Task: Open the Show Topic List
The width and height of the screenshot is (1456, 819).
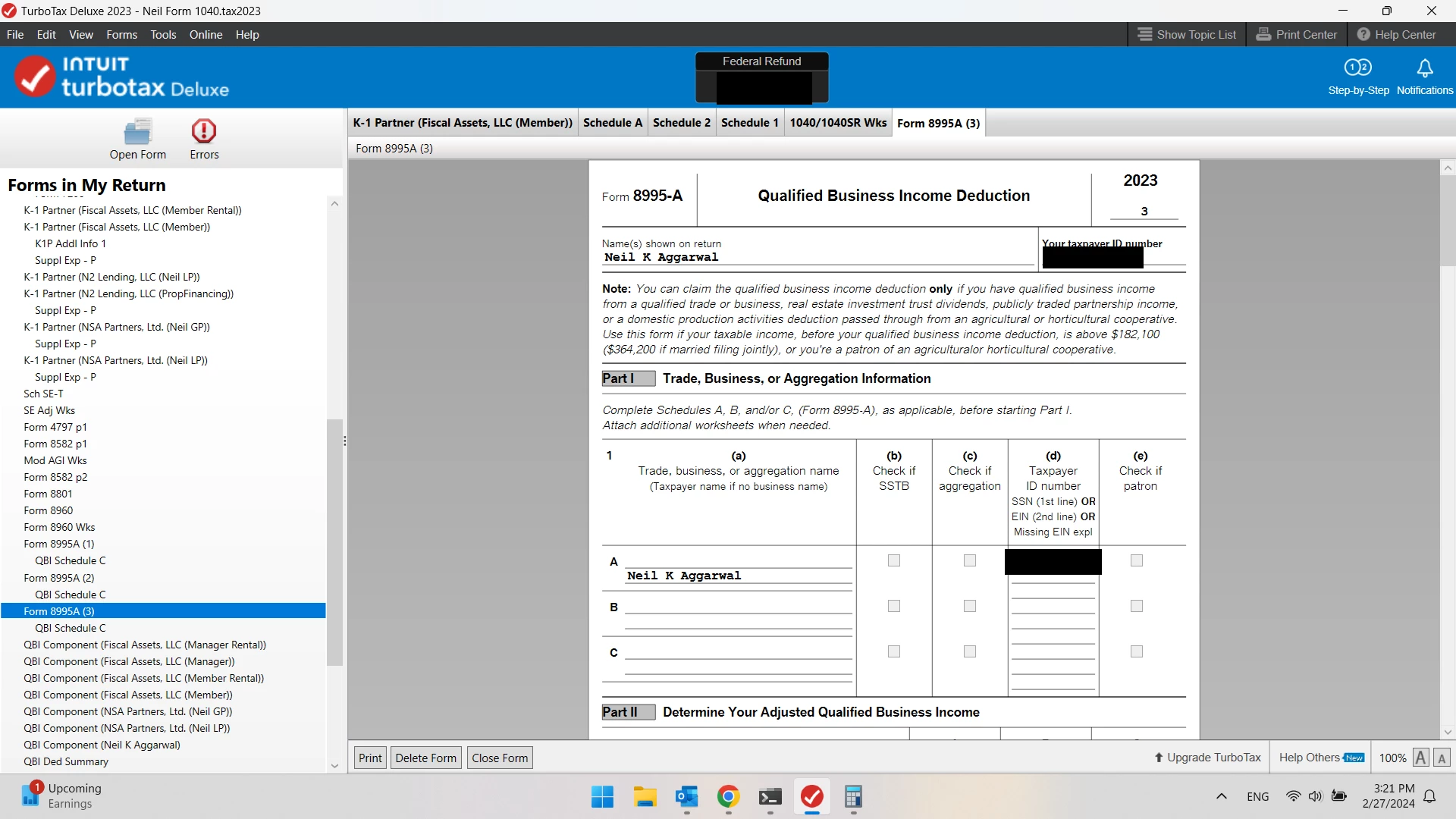Action: (x=1187, y=35)
